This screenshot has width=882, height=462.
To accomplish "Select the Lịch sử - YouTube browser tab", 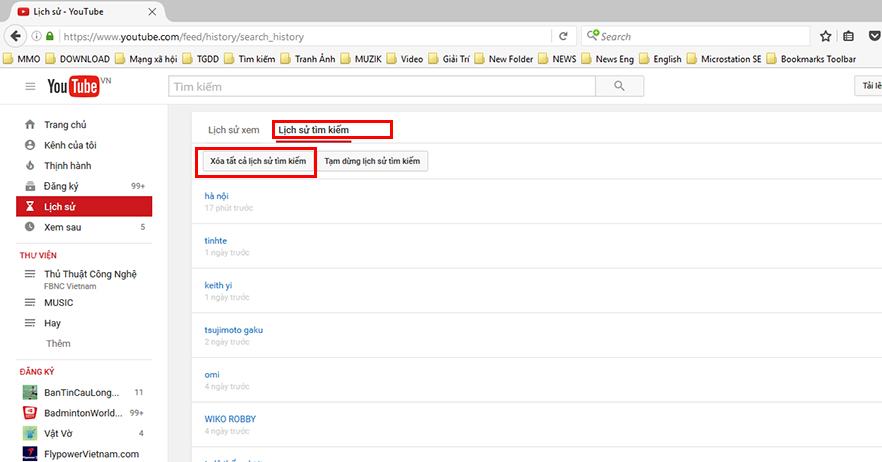I will click(87, 11).
